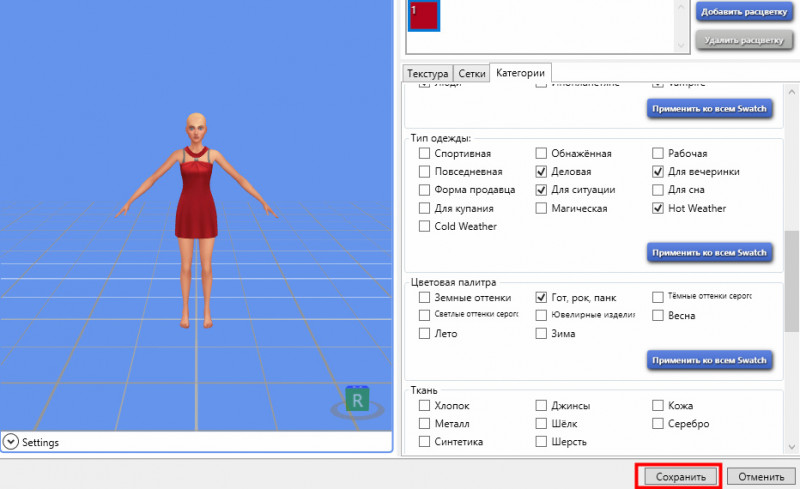Tick the Шерсть checkbox
This screenshot has height=489, width=800.
click(541, 442)
